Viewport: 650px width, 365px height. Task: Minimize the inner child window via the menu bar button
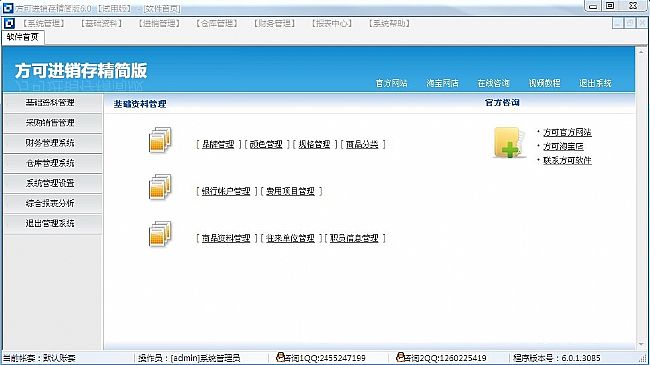pos(618,23)
